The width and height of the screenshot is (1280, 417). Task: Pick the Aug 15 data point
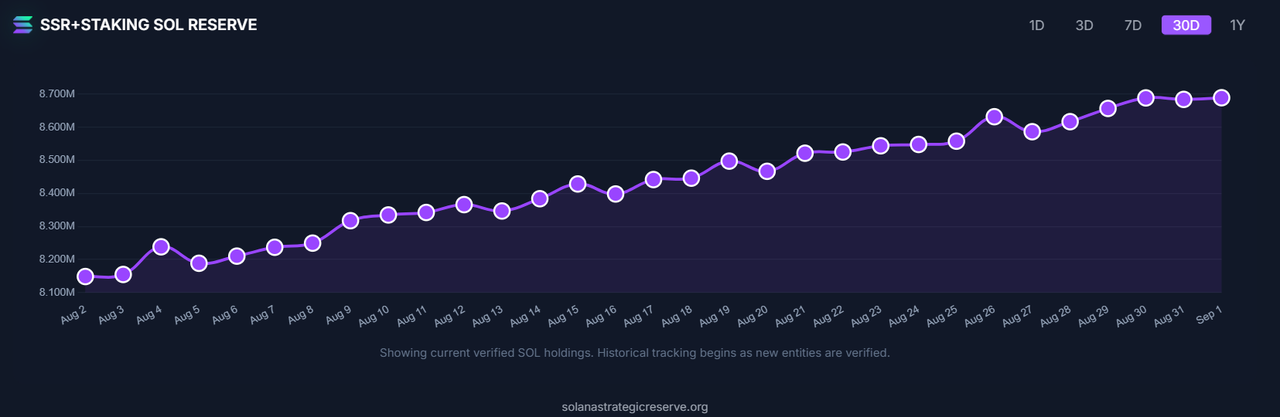[x=577, y=184]
